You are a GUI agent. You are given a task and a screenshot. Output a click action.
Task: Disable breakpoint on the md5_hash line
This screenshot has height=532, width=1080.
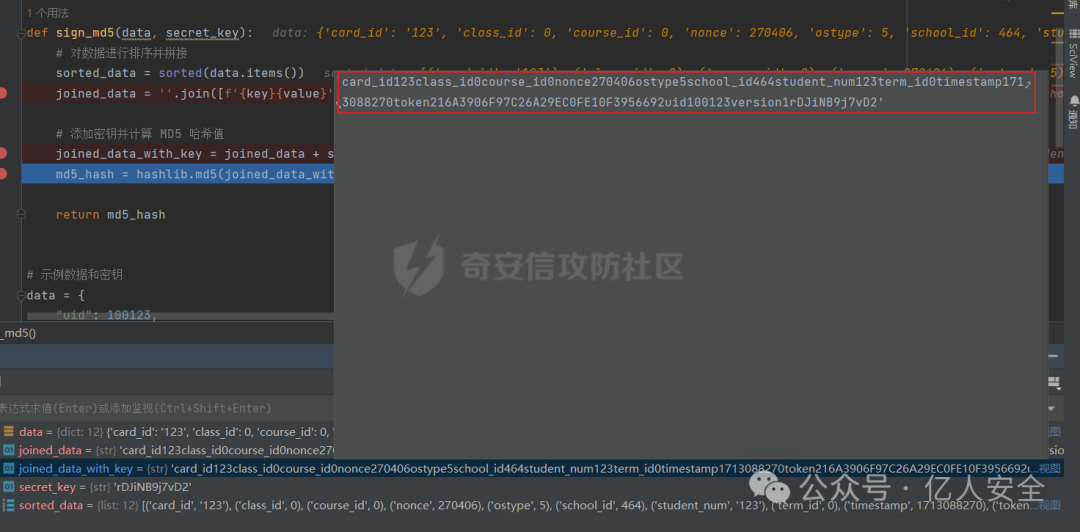[3, 174]
